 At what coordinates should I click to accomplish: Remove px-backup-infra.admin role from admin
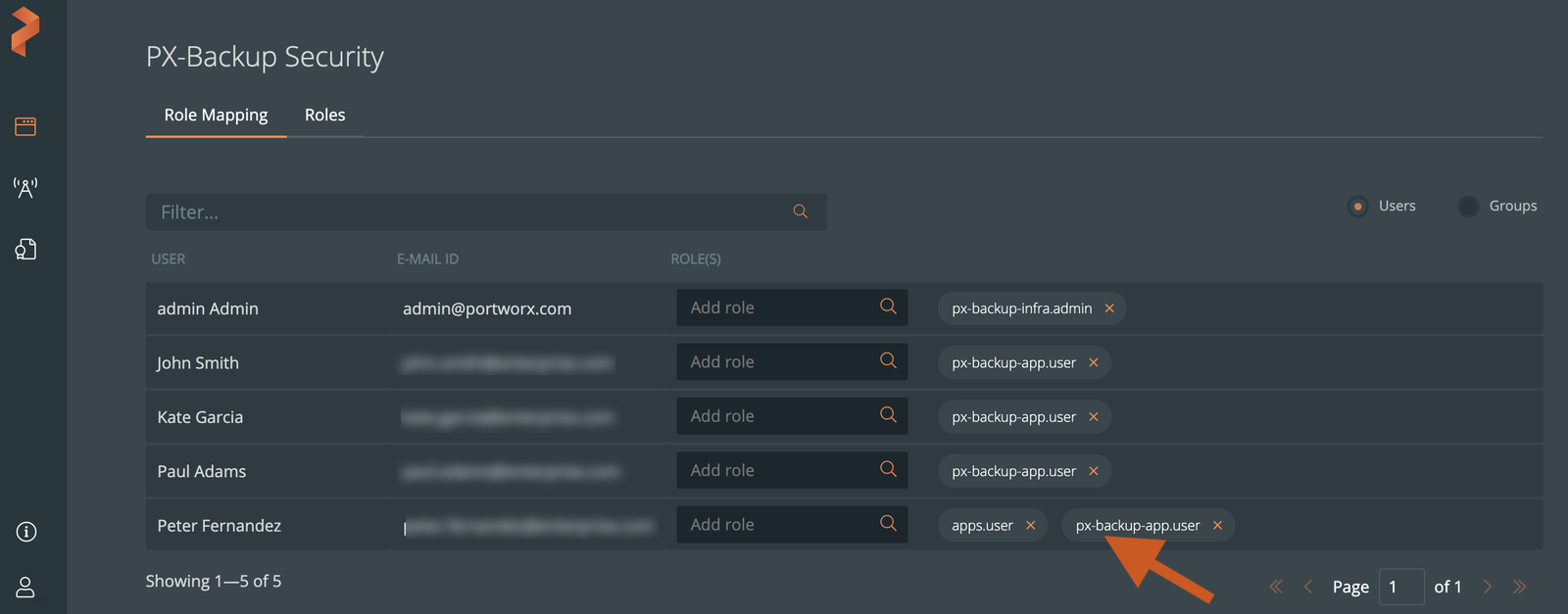pyautogui.click(x=1109, y=308)
